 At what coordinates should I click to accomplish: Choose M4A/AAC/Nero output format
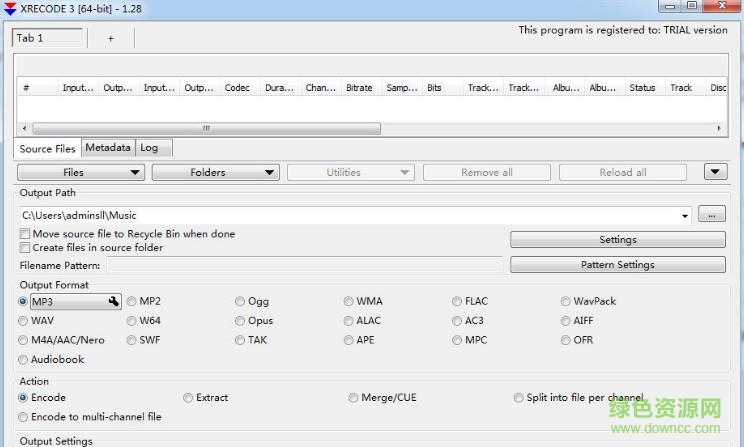coord(23,340)
